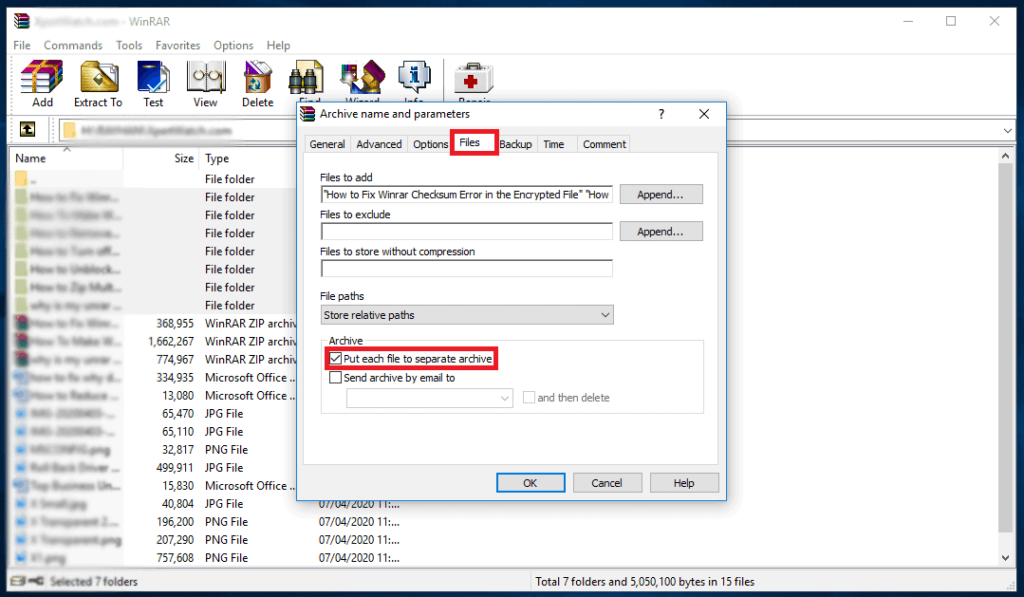Select the file sized 334,935

tap(154, 378)
